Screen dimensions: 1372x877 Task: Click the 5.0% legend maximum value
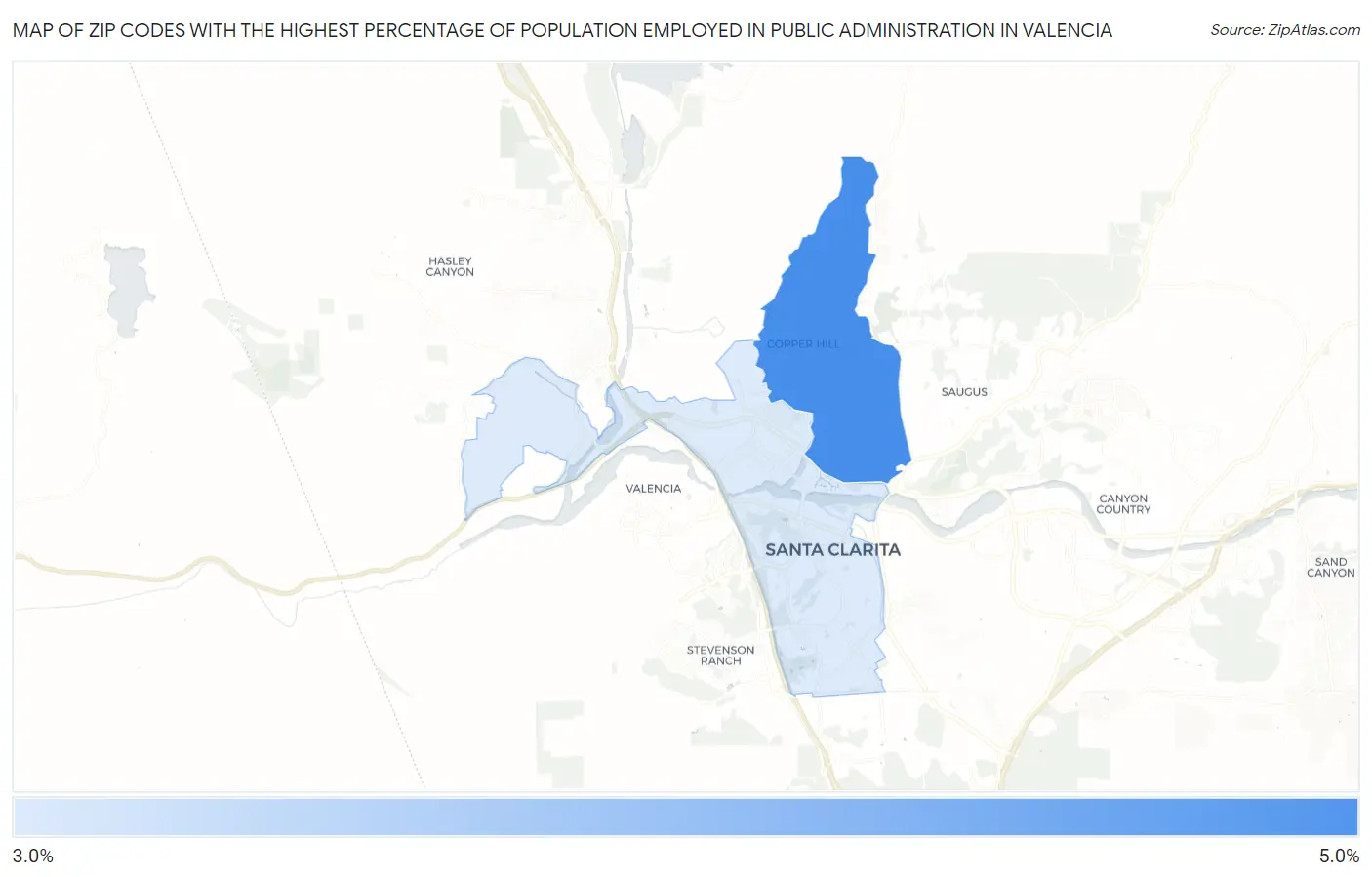point(1339,857)
